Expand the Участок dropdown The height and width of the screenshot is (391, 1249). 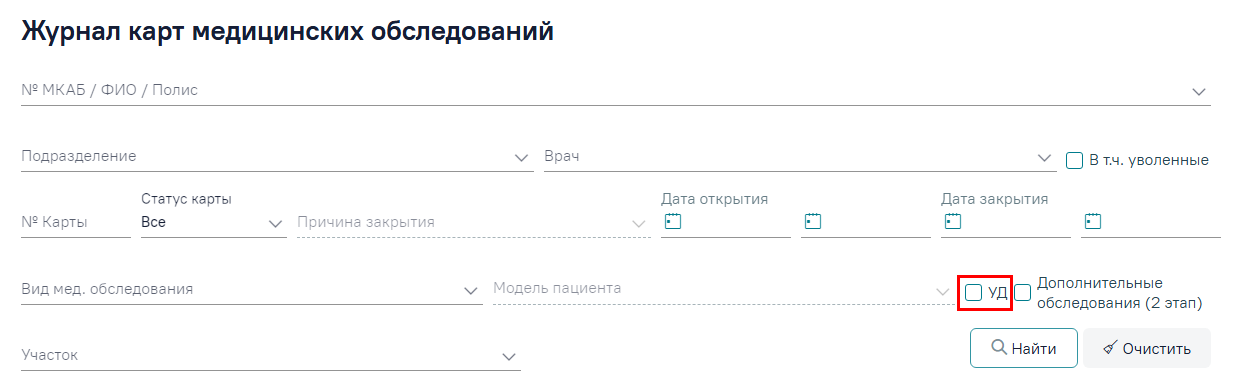tap(510, 356)
